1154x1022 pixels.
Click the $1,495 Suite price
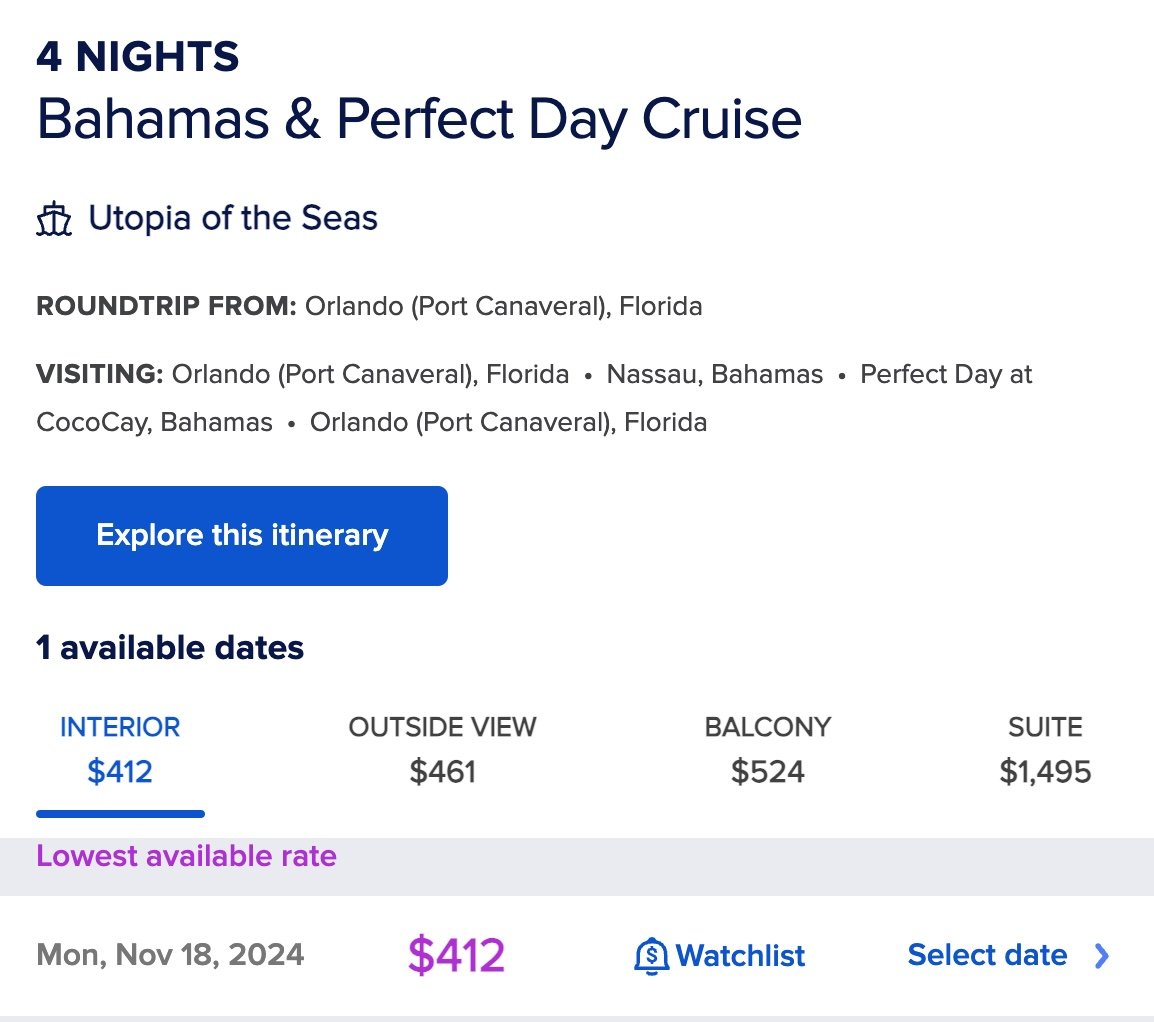(x=1045, y=772)
